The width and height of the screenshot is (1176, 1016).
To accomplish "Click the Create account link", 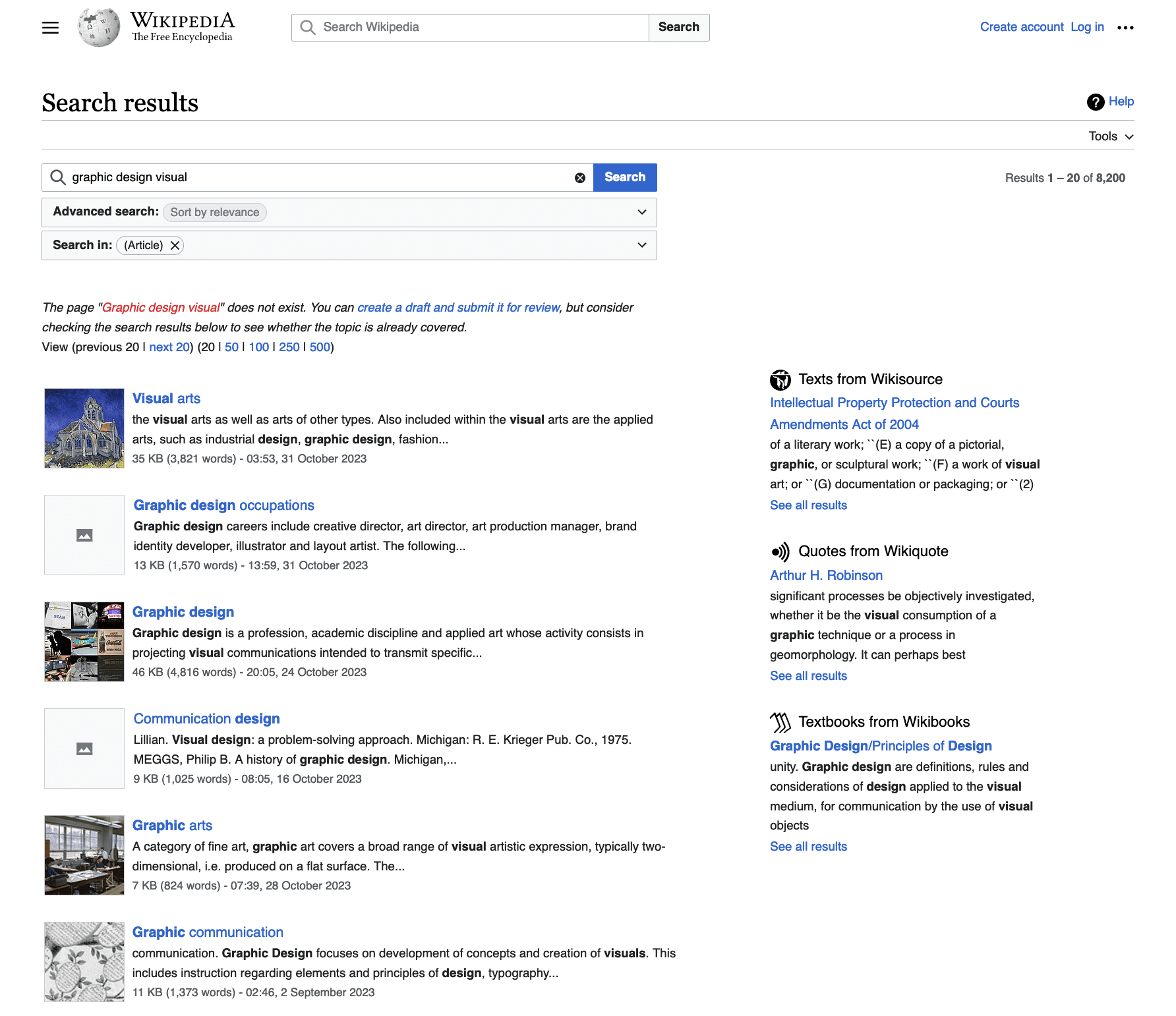I will point(1022,27).
